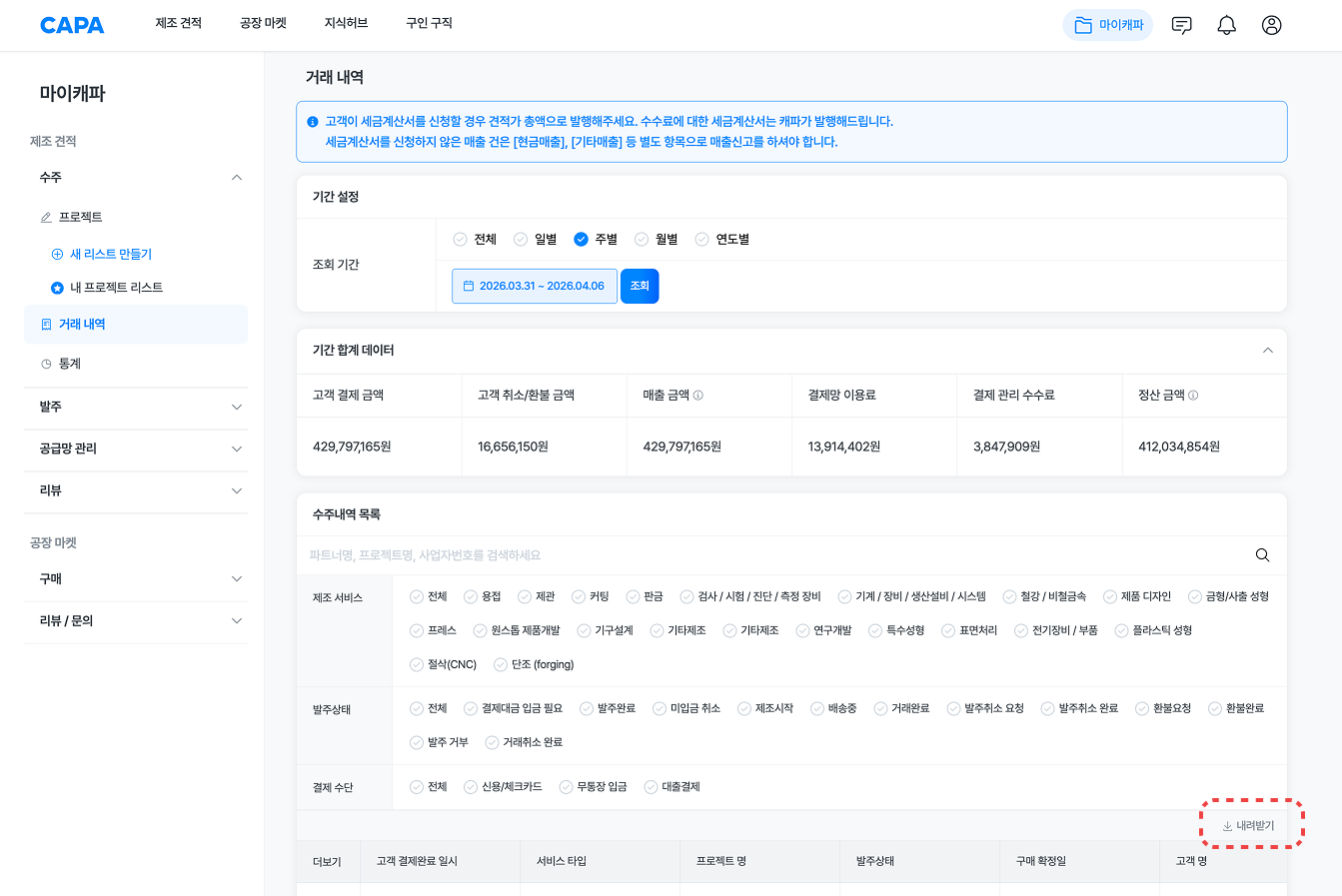The height and width of the screenshot is (896, 1342).
Task: Open the 제조 견적 top menu
Action: [178, 23]
